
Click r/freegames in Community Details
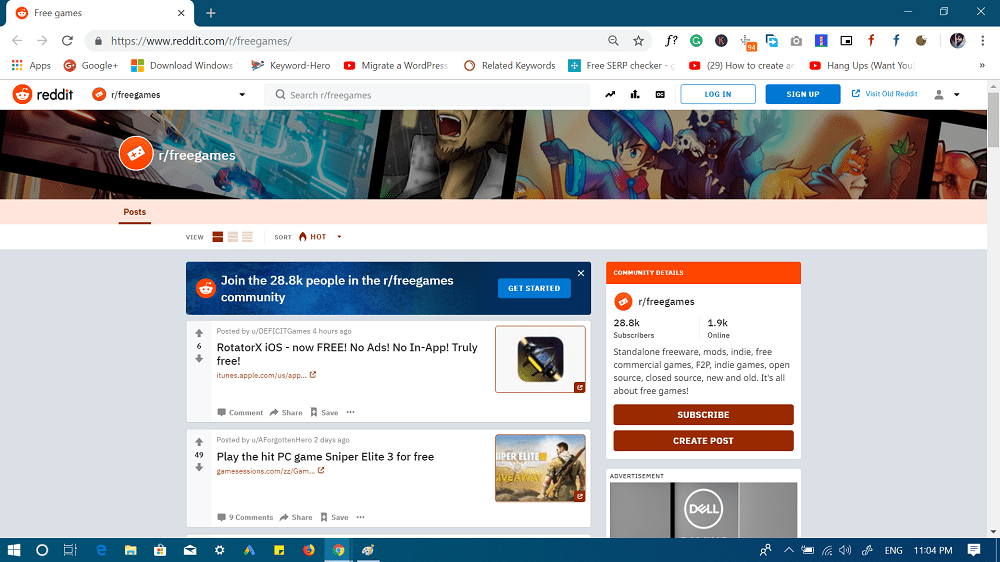(x=666, y=301)
